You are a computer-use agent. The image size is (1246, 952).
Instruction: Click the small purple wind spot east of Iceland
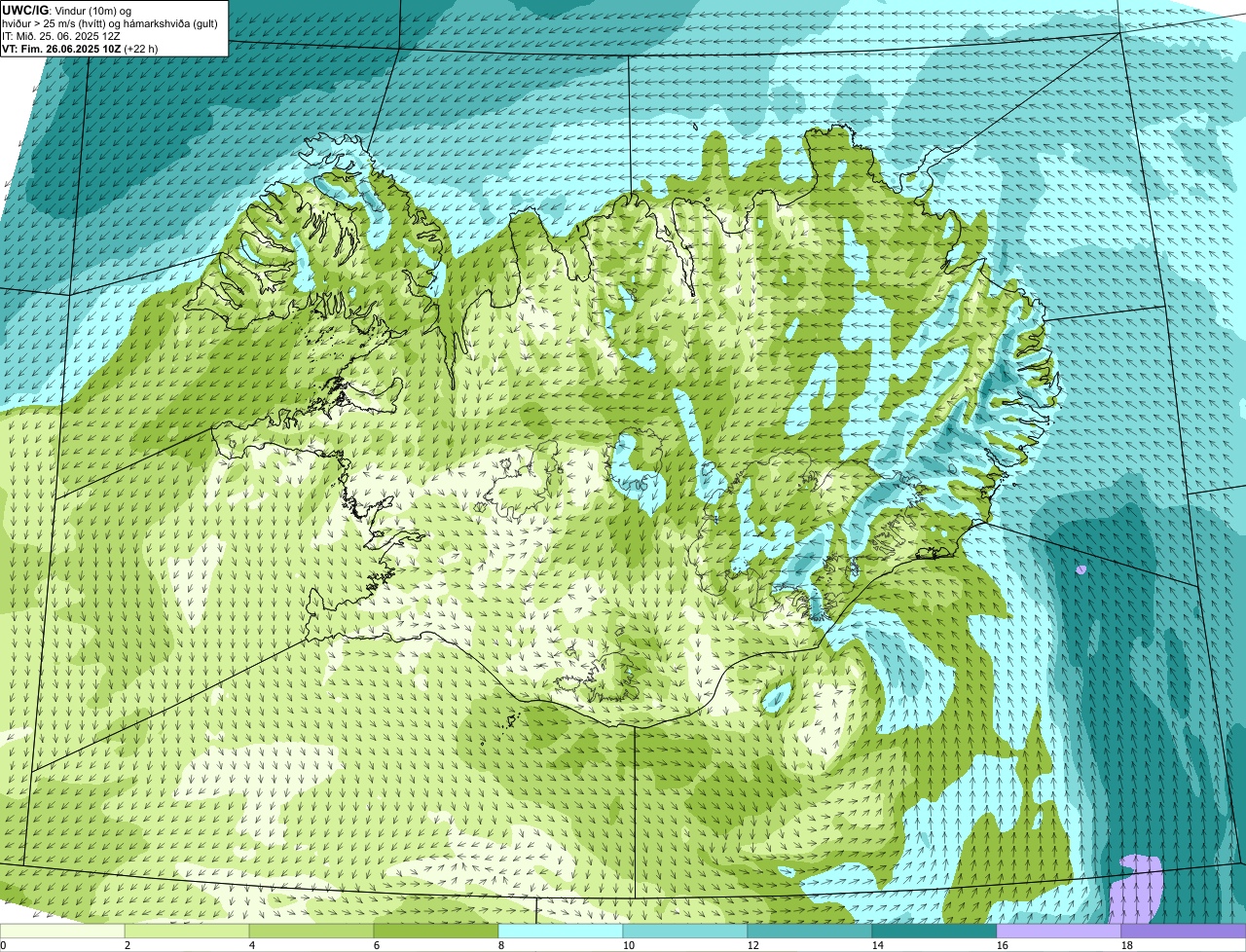[x=1081, y=569]
